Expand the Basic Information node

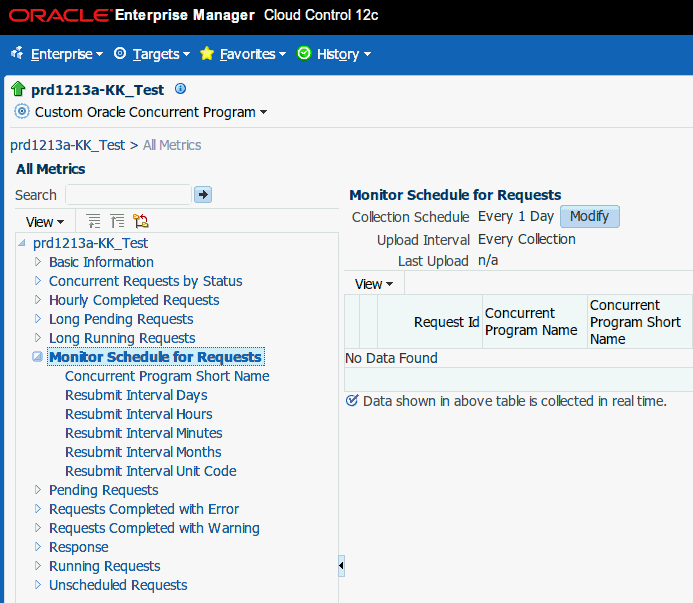pyautogui.click(x=38, y=262)
